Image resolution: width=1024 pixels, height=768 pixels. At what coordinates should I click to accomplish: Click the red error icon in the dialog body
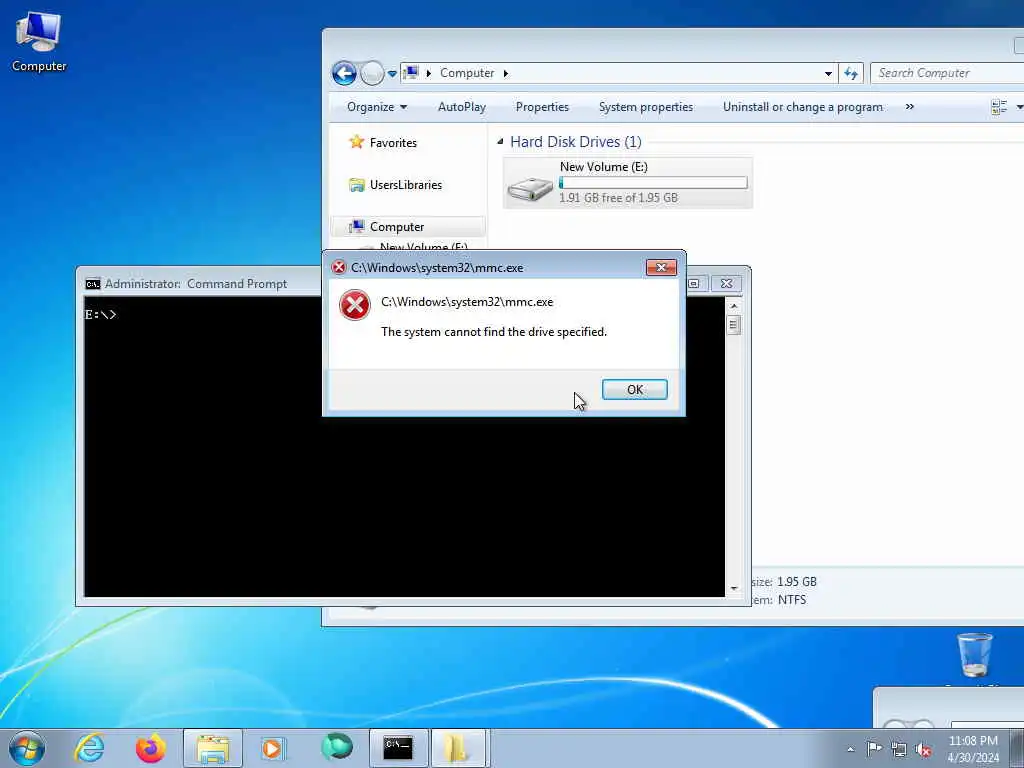(355, 305)
